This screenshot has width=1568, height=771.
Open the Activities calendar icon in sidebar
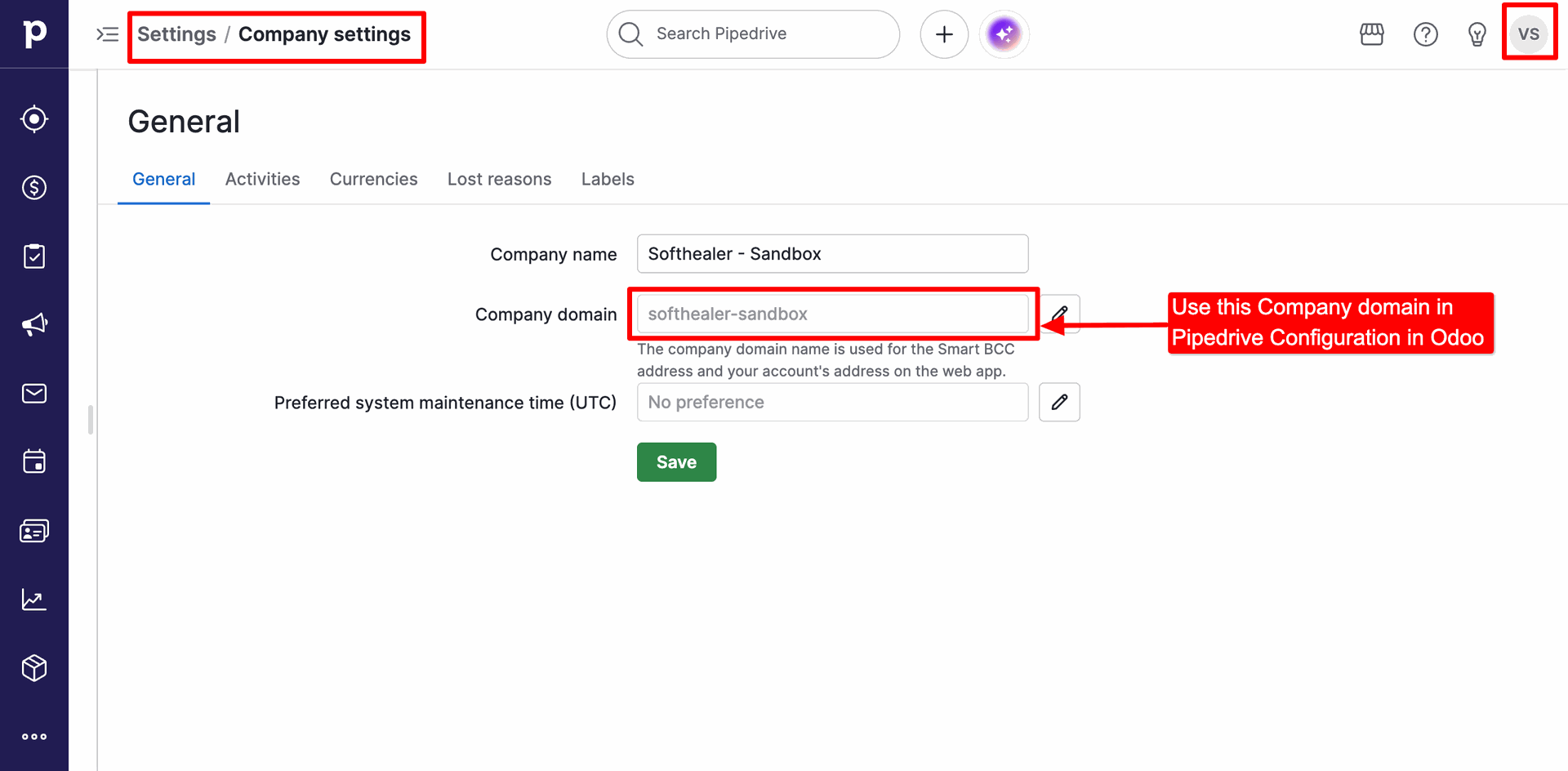34,462
